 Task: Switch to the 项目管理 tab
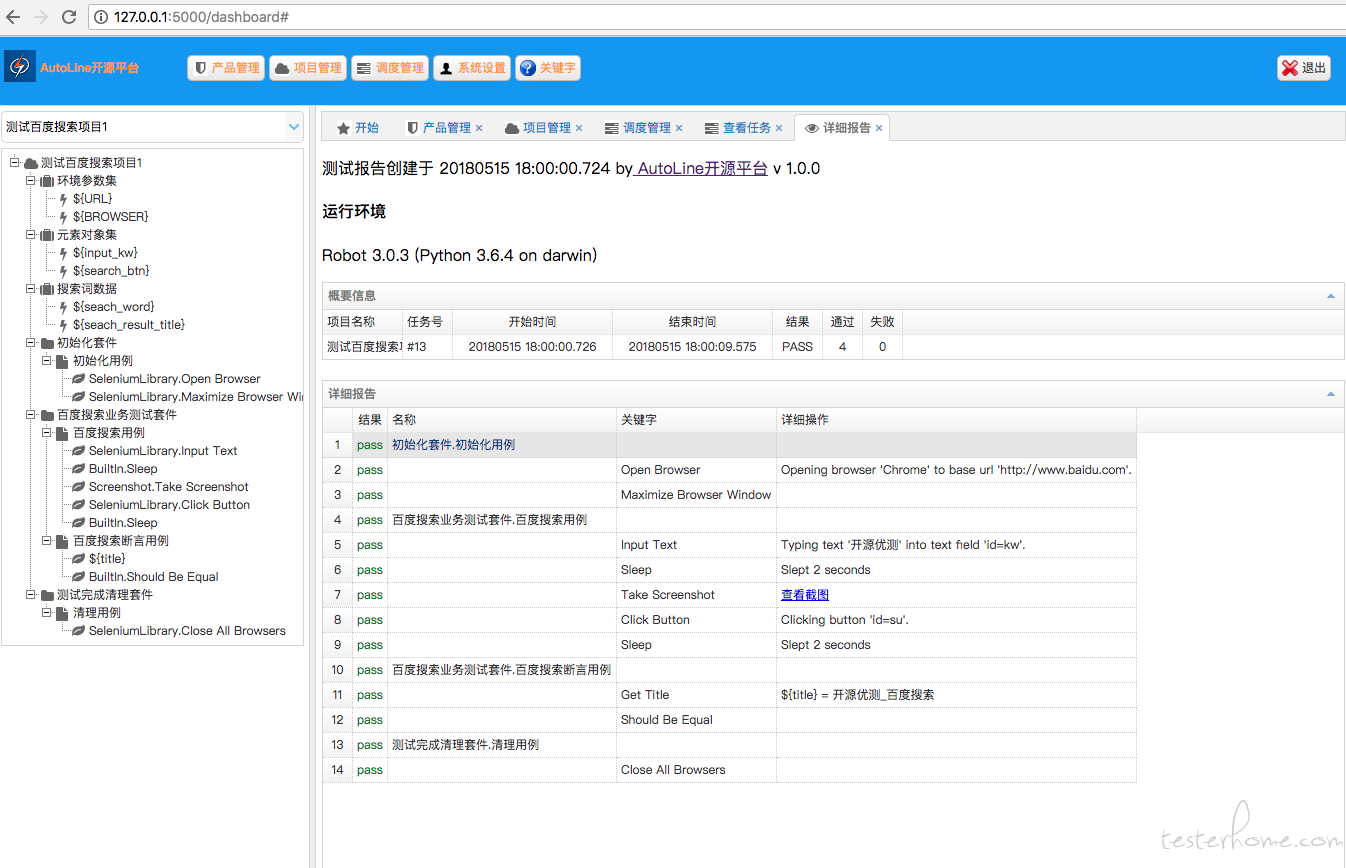tap(544, 128)
